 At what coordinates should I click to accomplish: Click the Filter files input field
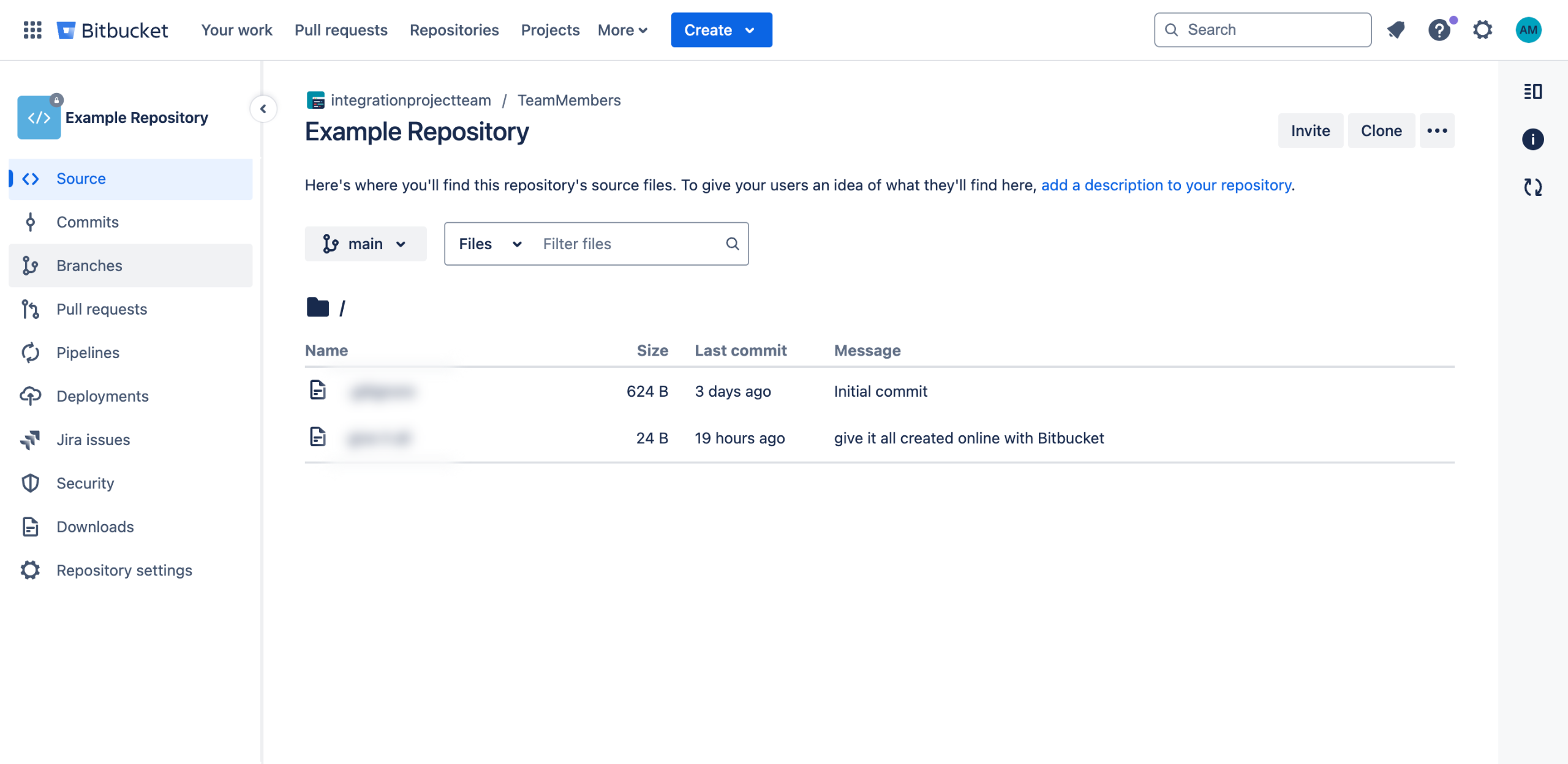(631, 244)
